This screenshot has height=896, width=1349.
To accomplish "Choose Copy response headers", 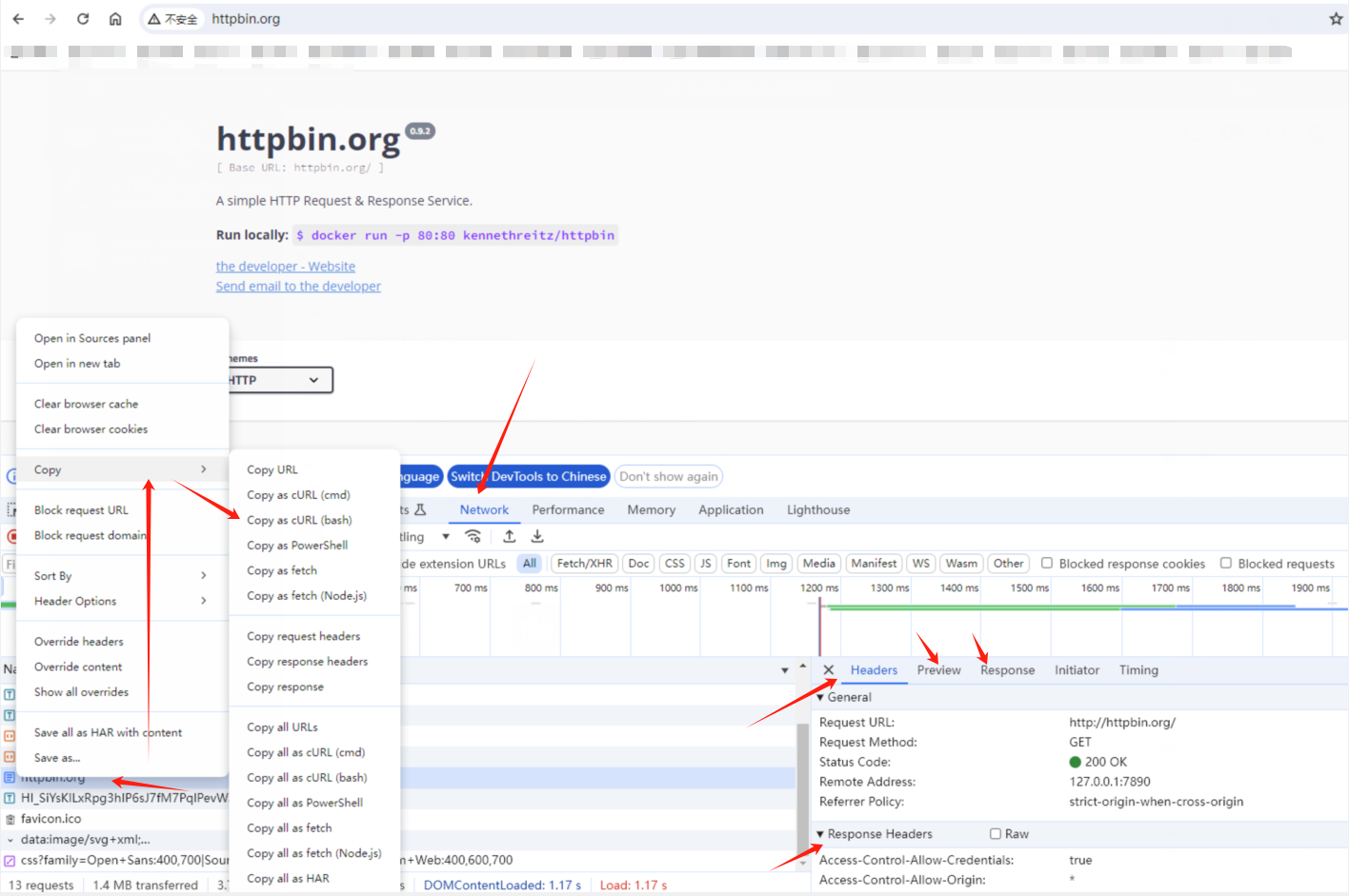I will click(x=307, y=662).
